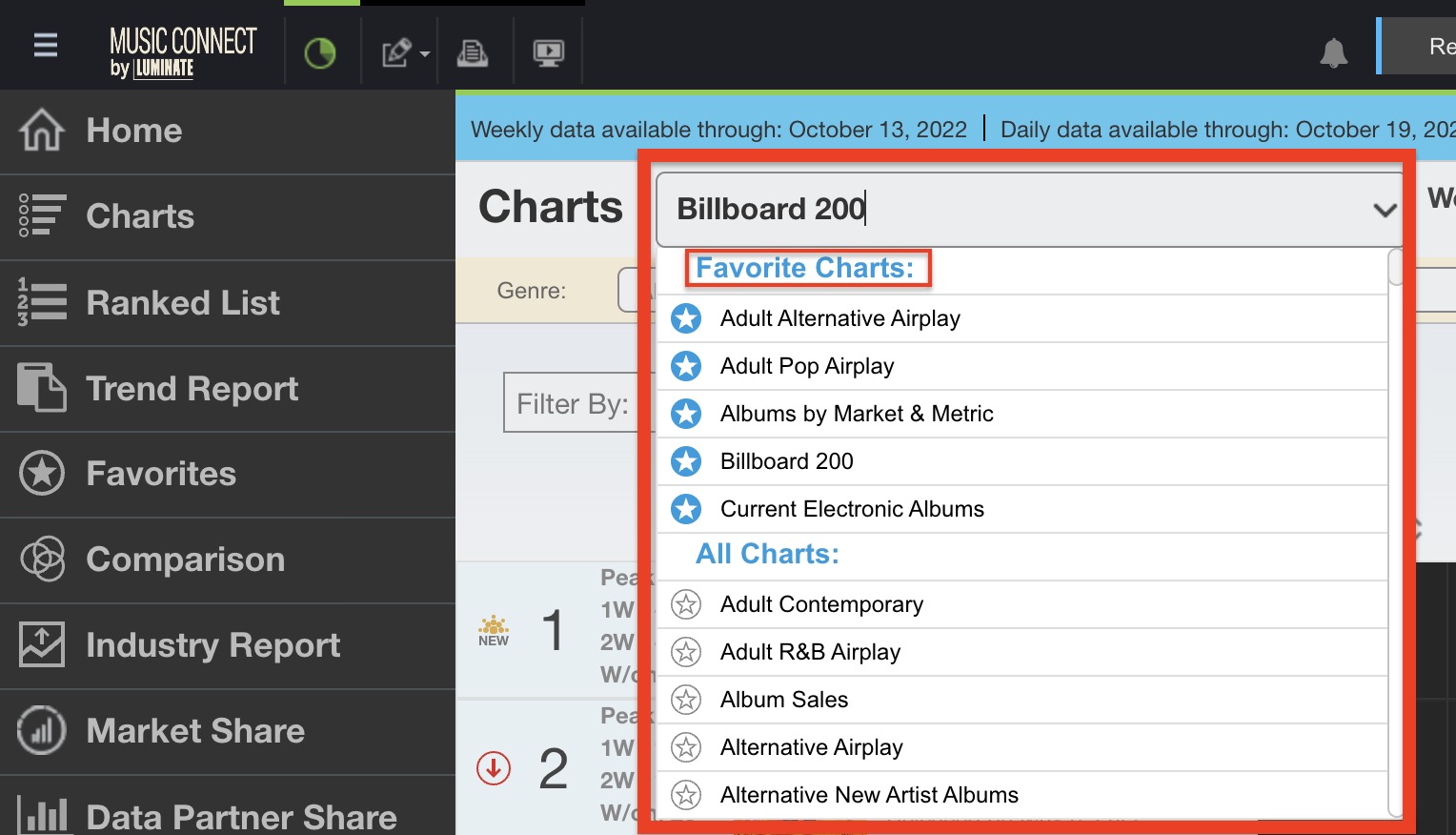Open the edit pencil tool dropdown

tap(405, 52)
